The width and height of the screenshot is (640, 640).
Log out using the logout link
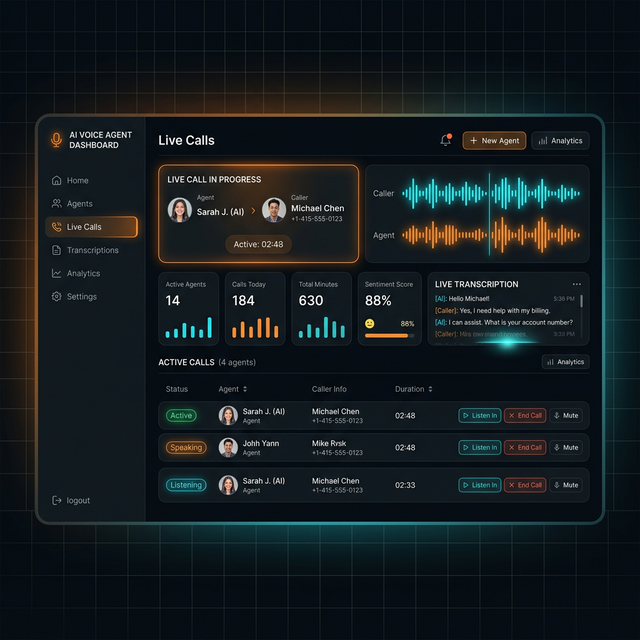[x=71, y=500]
